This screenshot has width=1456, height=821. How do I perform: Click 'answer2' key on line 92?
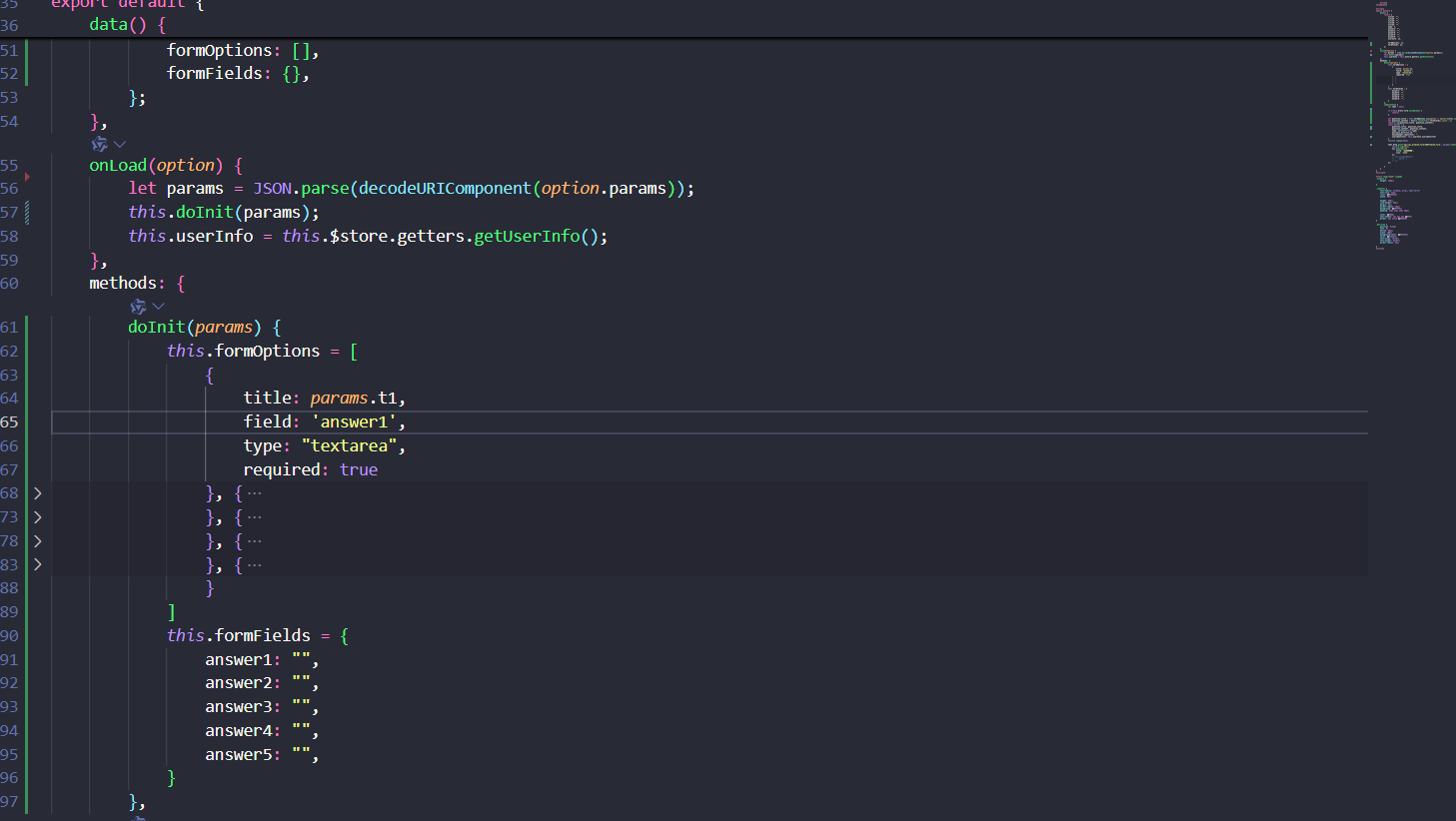(x=239, y=683)
